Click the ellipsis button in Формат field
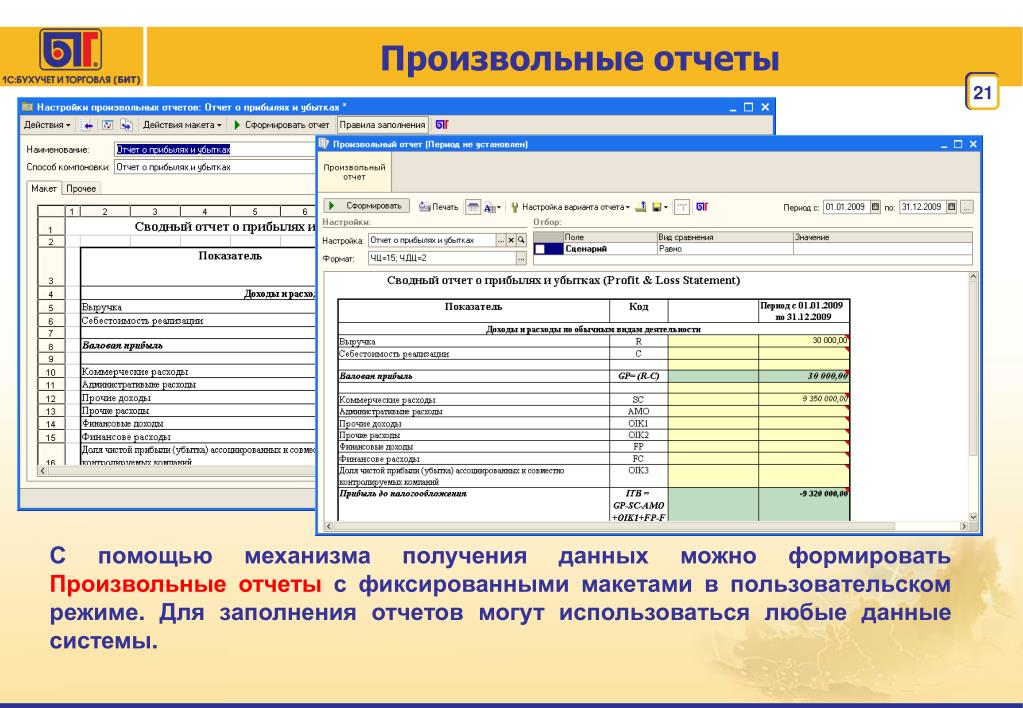The width and height of the screenshot is (1023, 708). pyautogui.click(x=521, y=258)
